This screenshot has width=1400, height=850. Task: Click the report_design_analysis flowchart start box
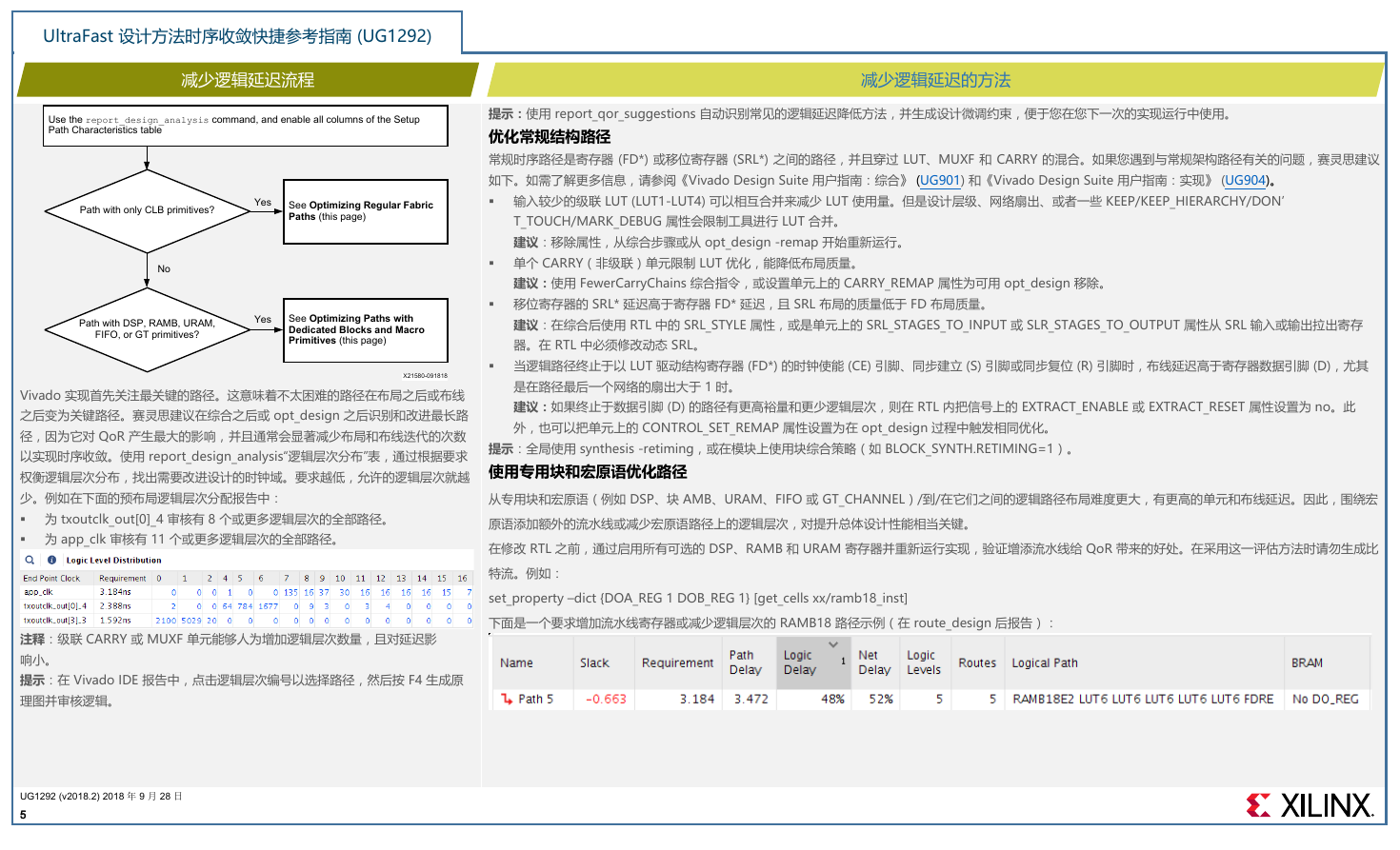pos(246,125)
